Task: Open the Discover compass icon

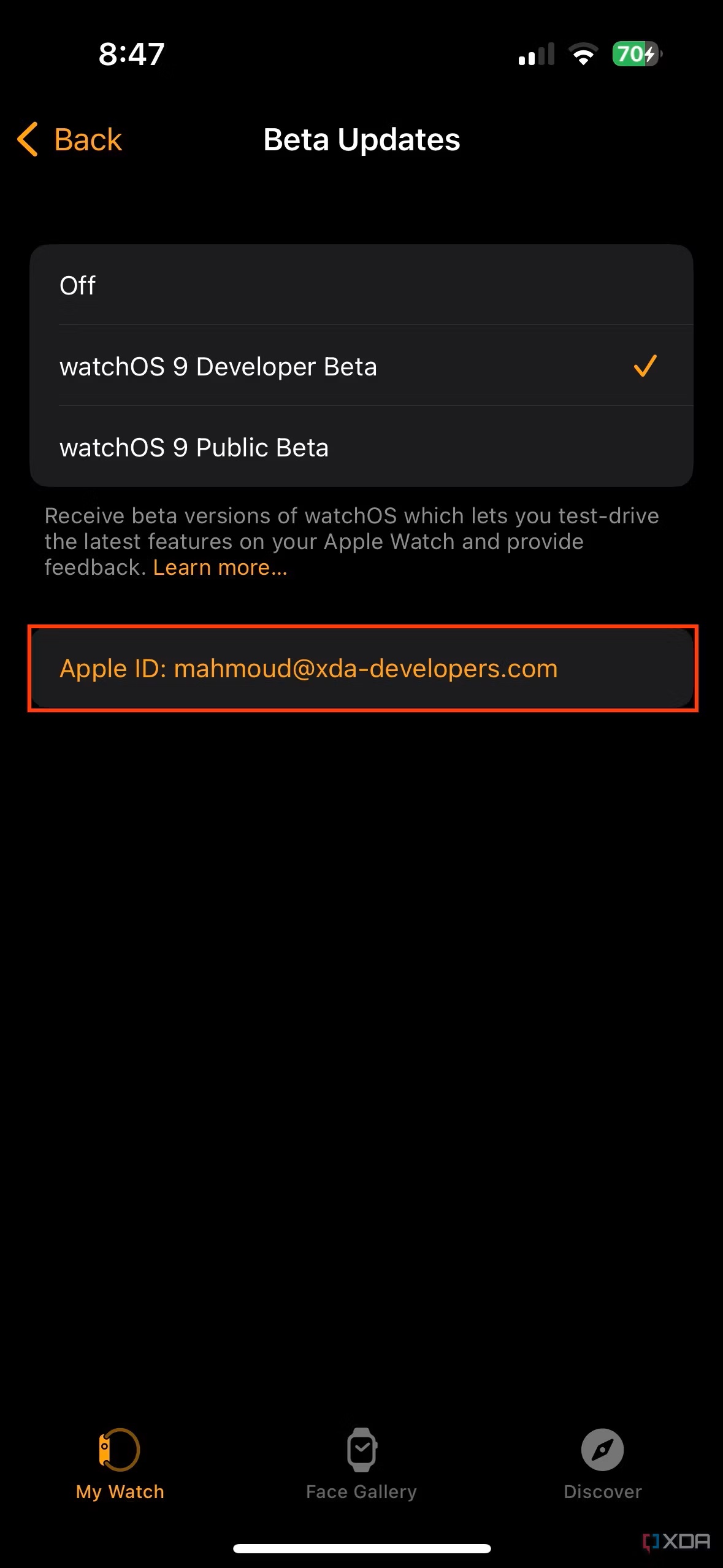Action: 602,1450
